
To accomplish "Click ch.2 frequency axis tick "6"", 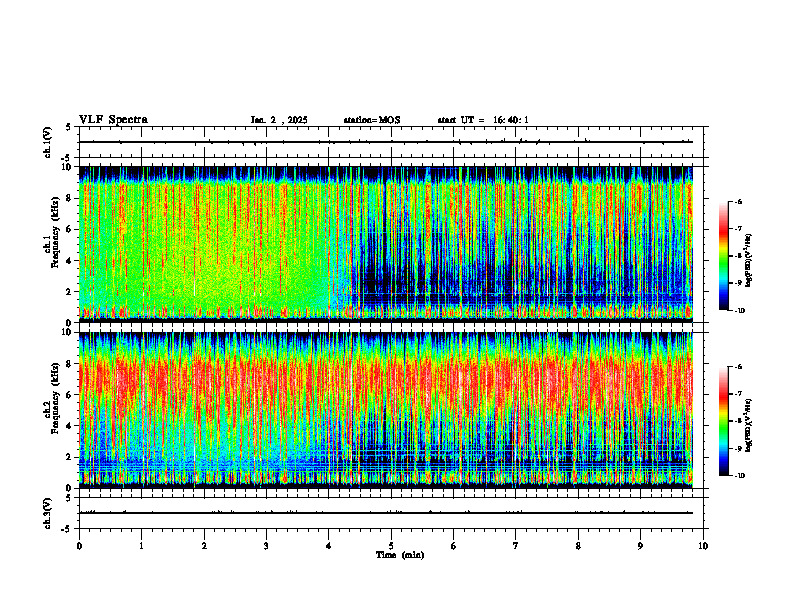I will point(69,395).
